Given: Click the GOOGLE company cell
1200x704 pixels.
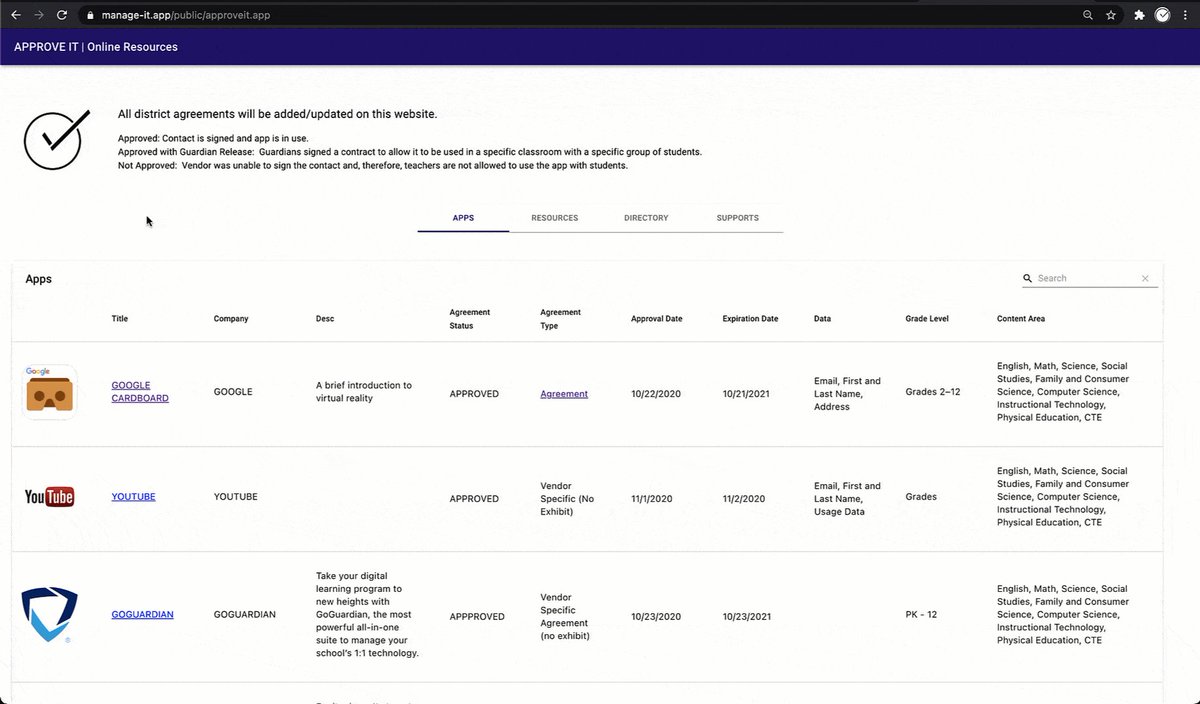Looking at the screenshot, I should (233, 392).
